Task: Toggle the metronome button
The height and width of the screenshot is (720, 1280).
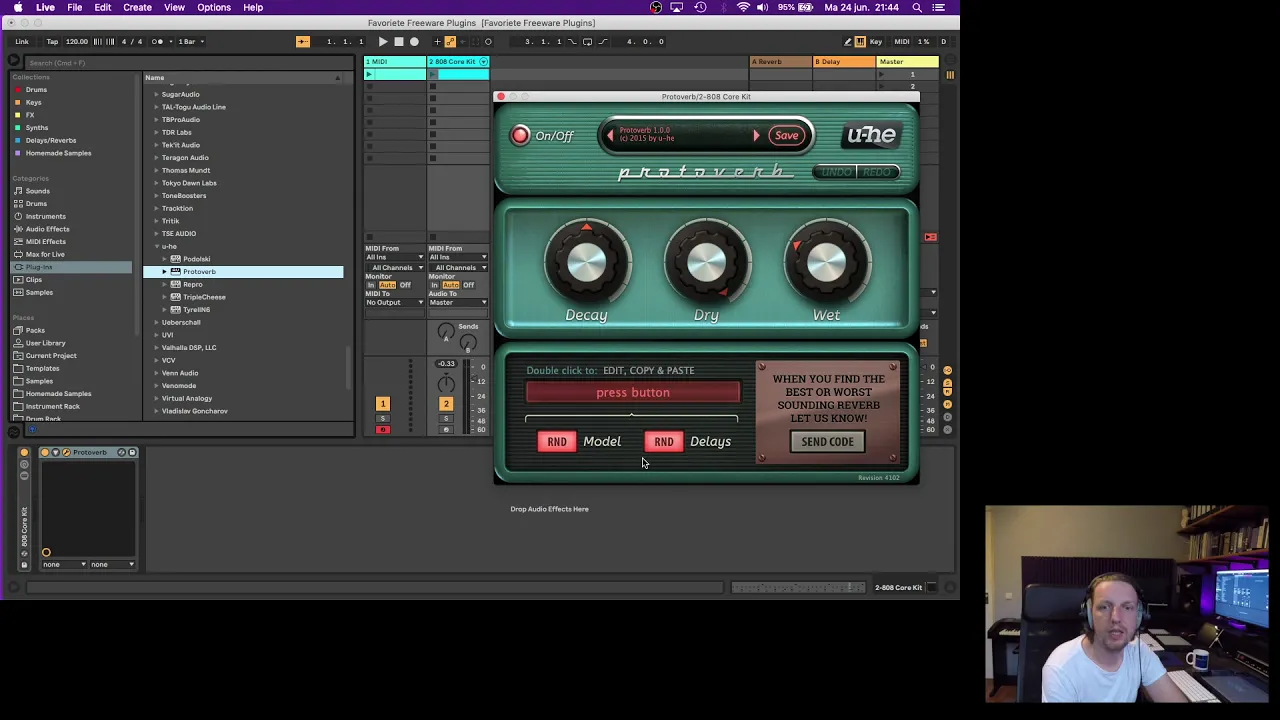Action: [156, 41]
